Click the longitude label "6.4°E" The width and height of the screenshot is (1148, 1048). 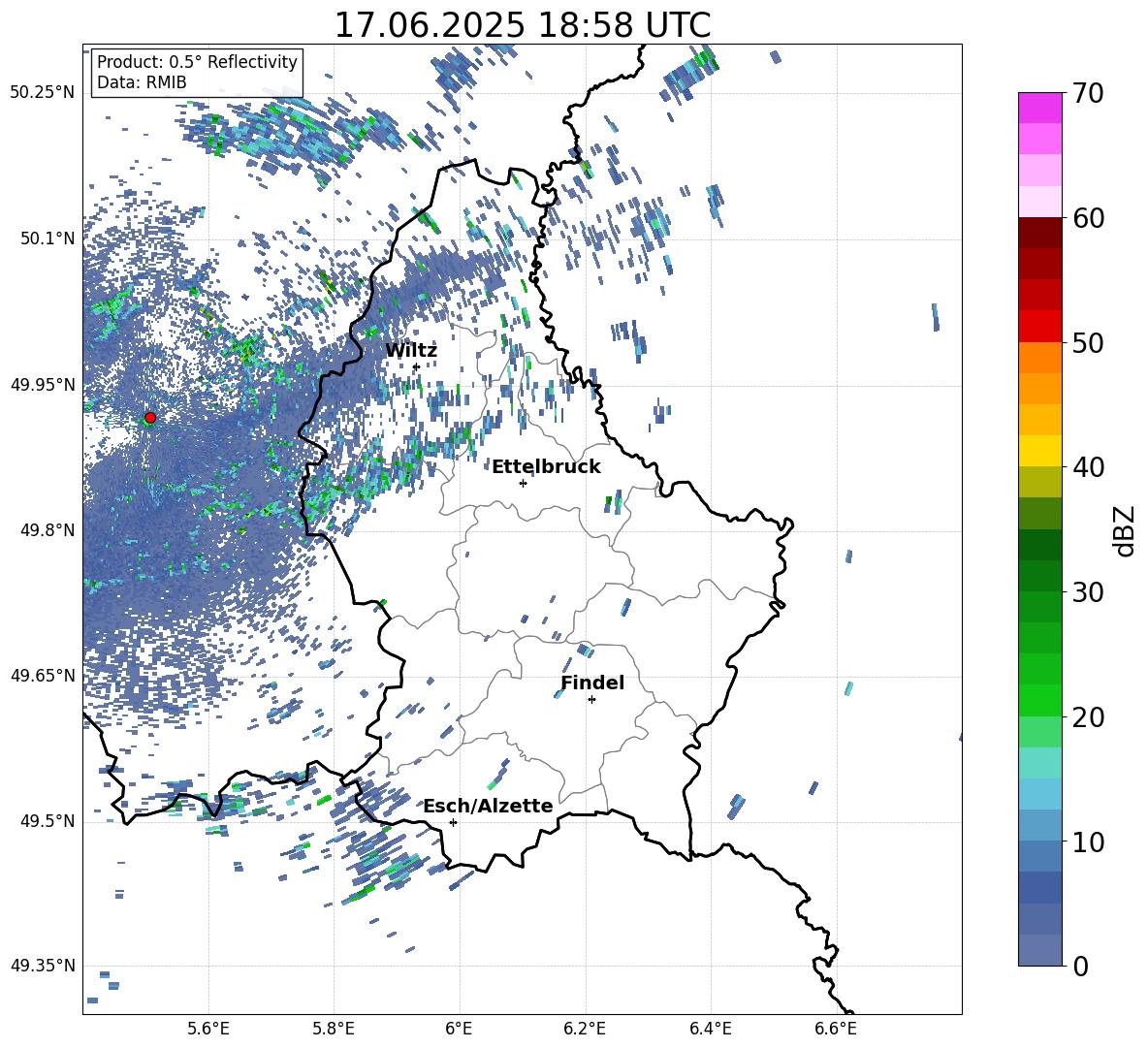click(x=710, y=1030)
